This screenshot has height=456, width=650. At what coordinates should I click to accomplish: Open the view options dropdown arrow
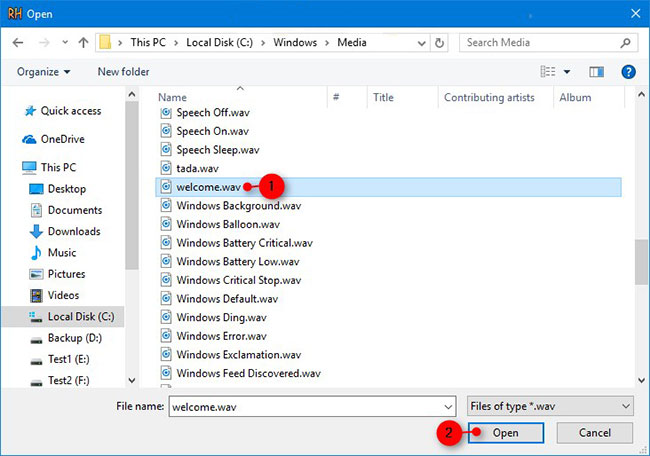click(567, 72)
